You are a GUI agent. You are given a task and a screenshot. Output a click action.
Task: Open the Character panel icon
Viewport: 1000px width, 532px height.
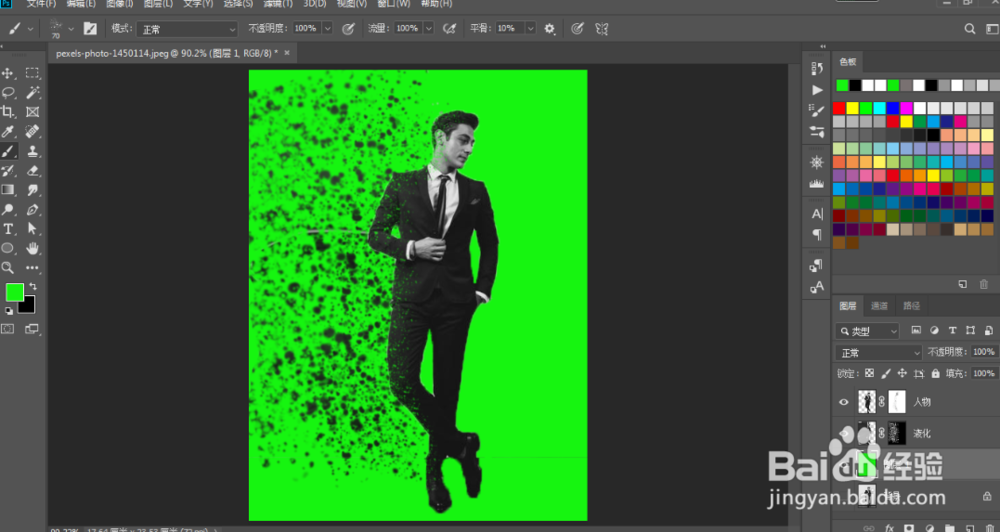tap(817, 214)
